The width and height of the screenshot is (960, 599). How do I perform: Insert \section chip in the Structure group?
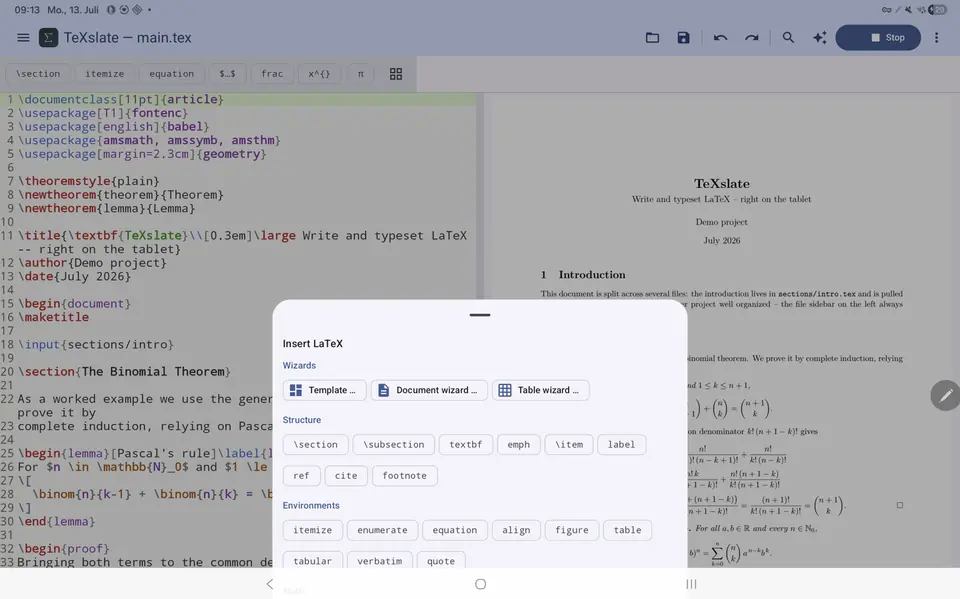[x=315, y=445]
